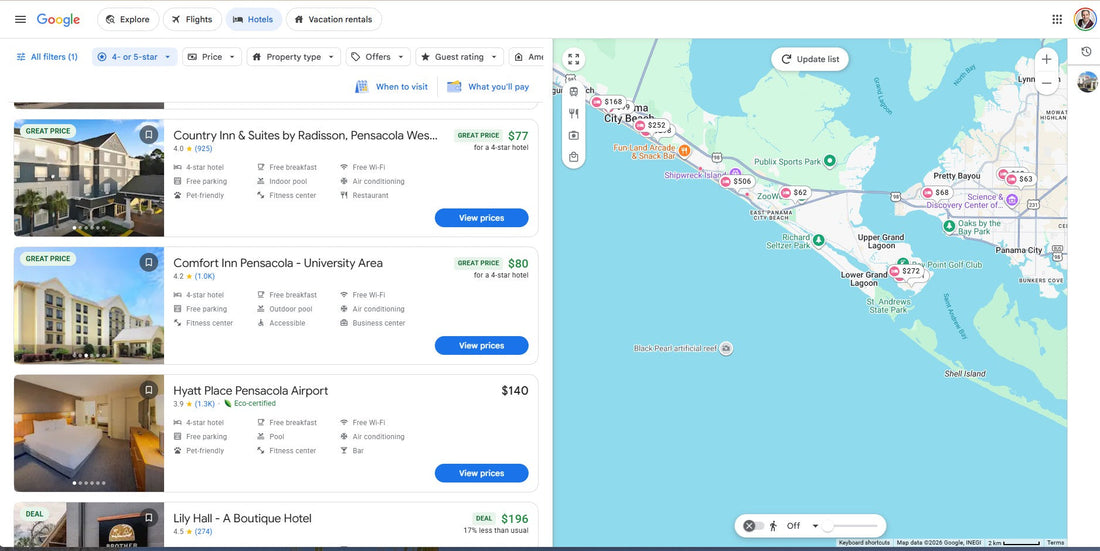Screen dimensions: 1100x551
Task: Open Comfort Inn Pensacola - University Area title
Action: pyautogui.click(x=278, y=263)
